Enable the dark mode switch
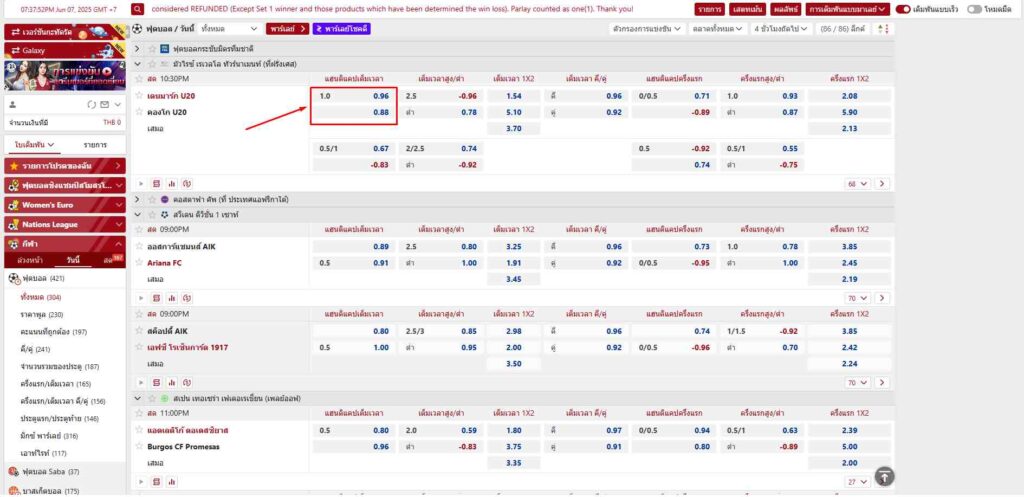The image size is (1024, 497). pyautogui.click(x=974, y=9)
